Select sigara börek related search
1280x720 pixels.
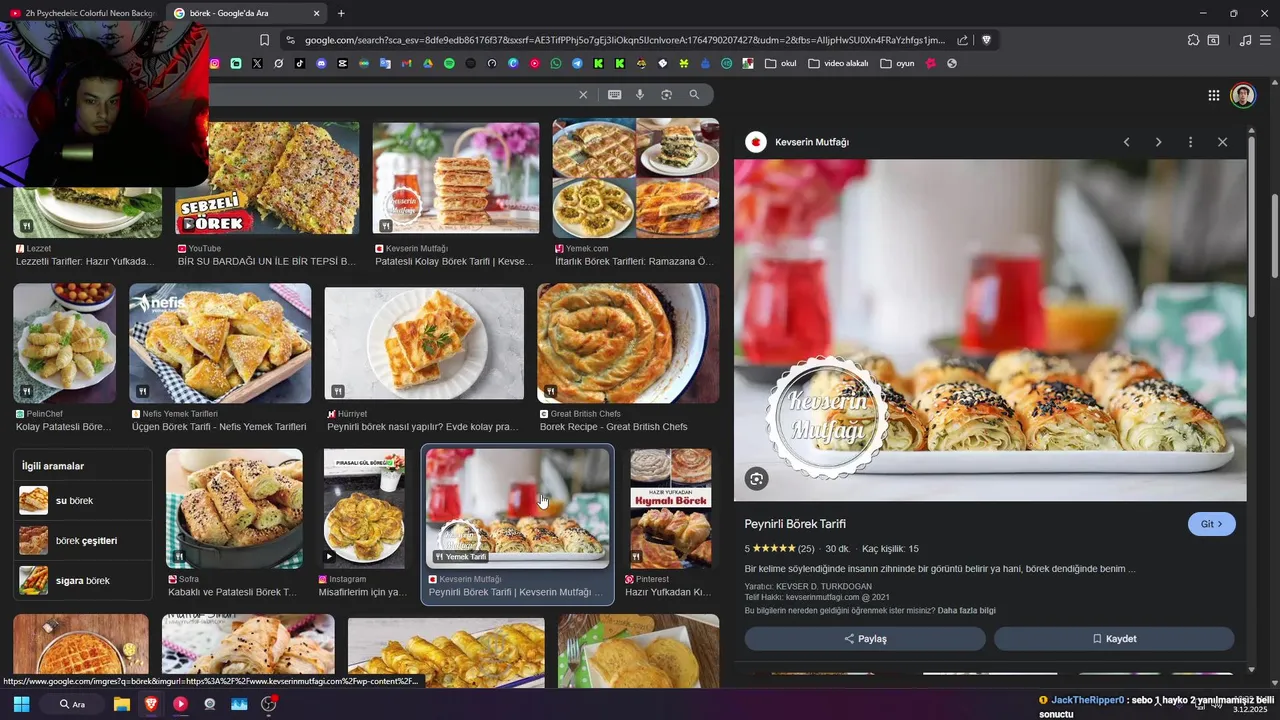pyautogui.click(x=84, y=580)
